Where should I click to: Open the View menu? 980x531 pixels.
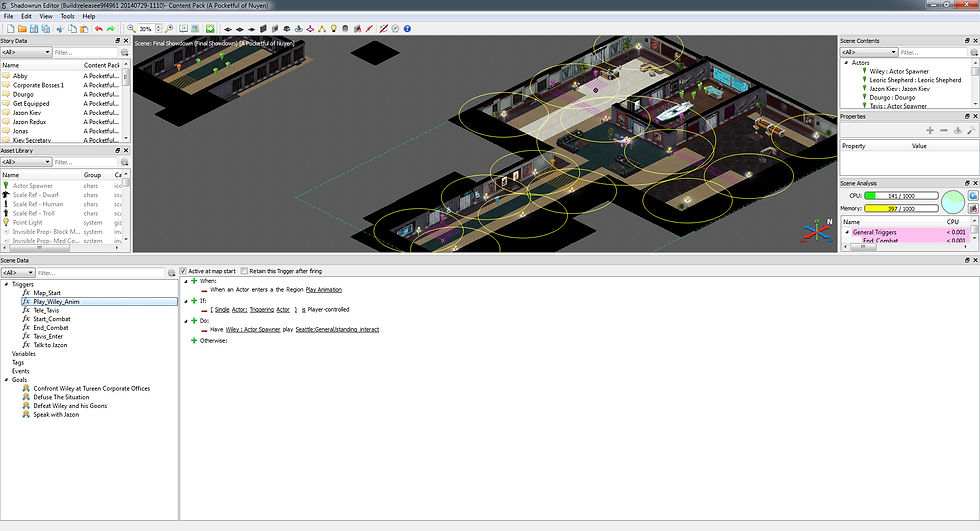click(46, 16)
